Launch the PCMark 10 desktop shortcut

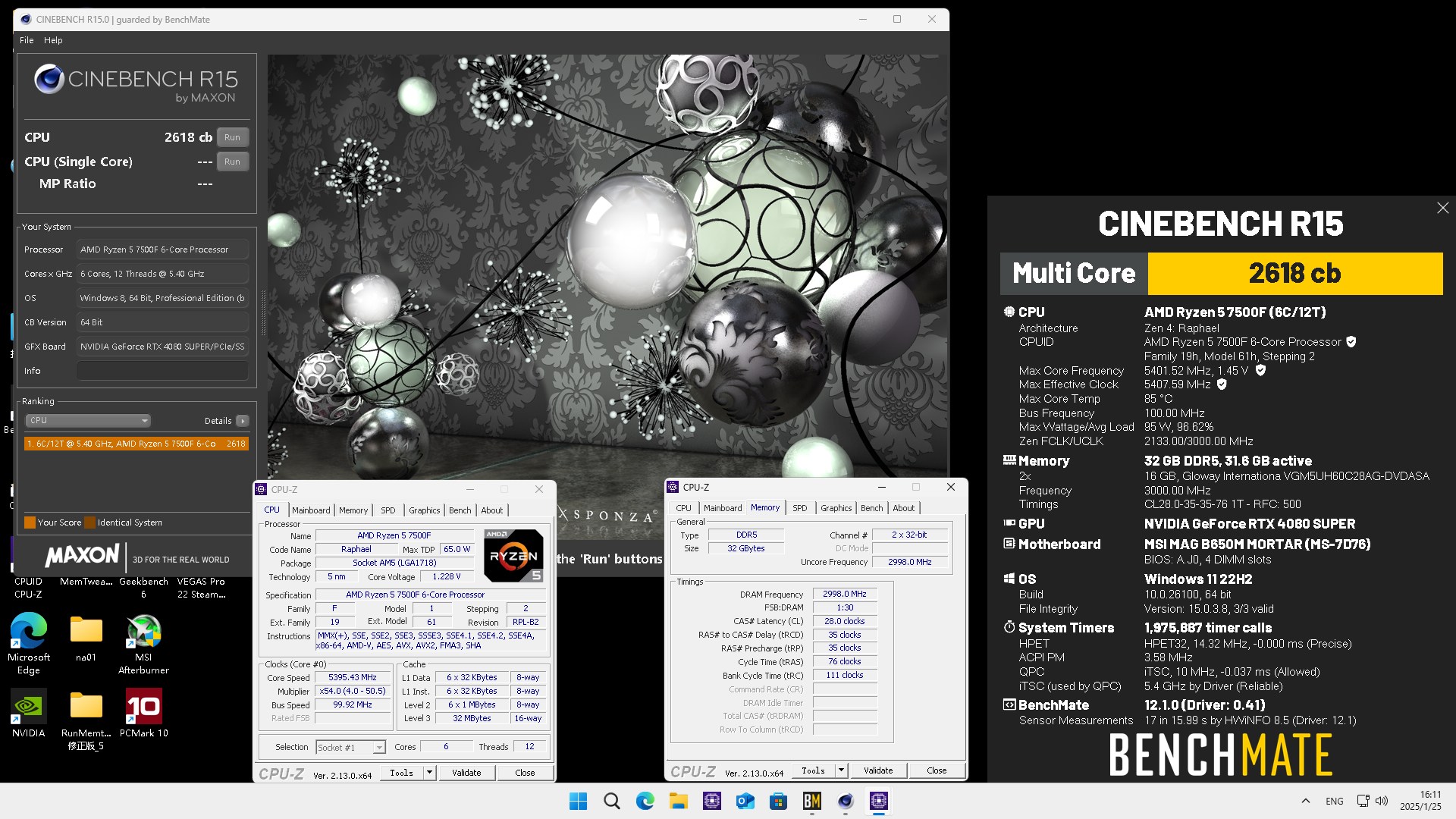coord(143,713)
